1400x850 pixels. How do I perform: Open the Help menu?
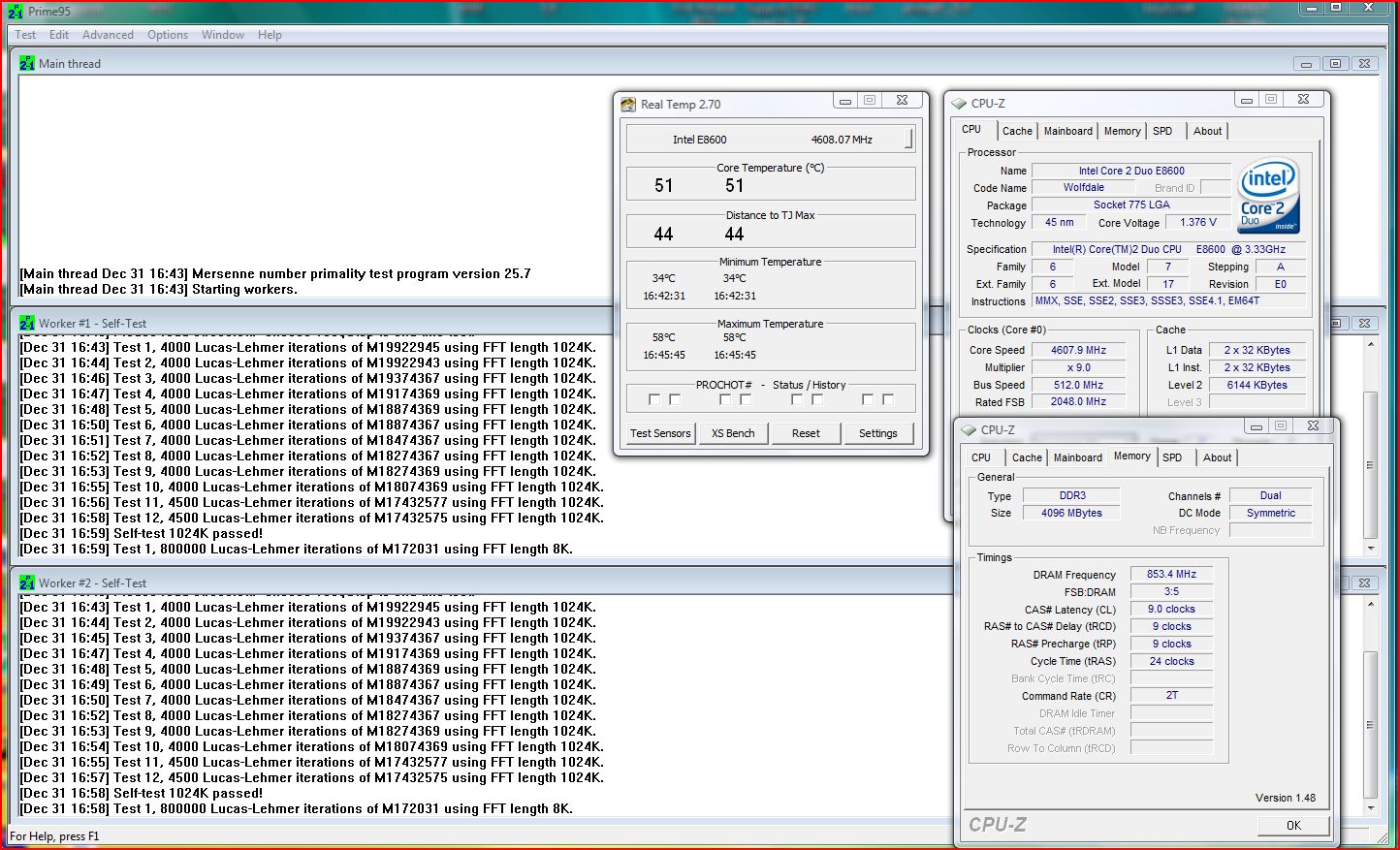click(x=270, y=35)
